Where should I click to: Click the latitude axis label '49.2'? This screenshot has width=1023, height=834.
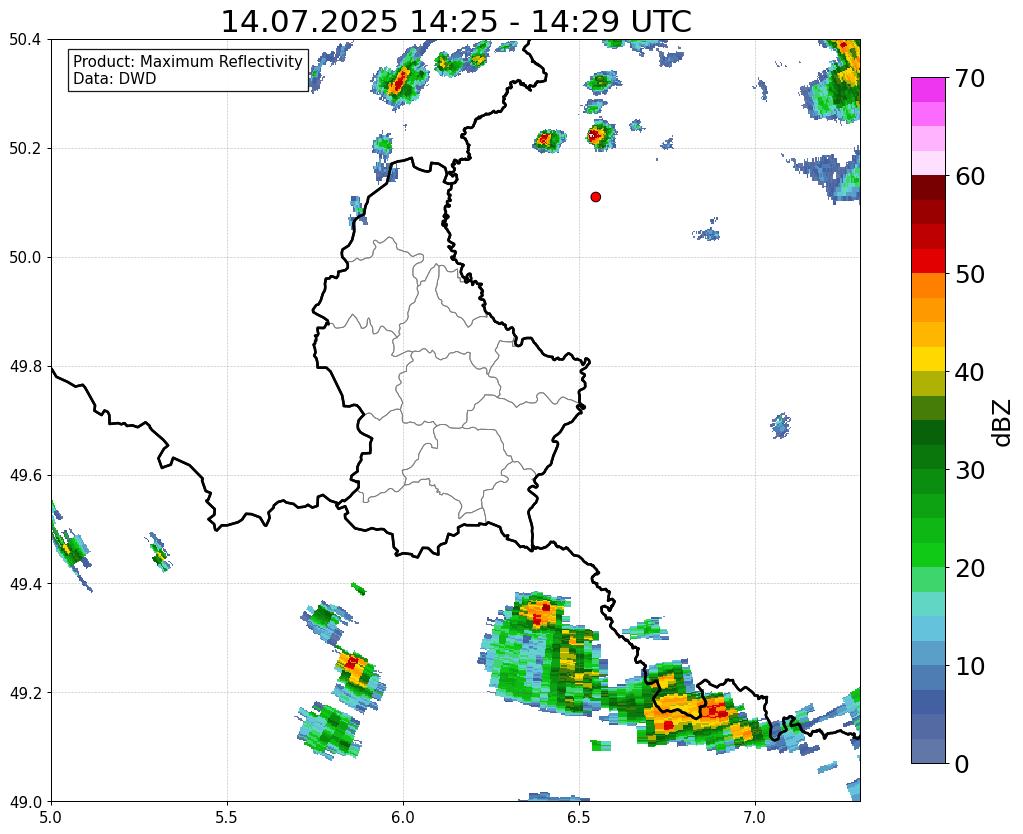(x=25, y=693)
